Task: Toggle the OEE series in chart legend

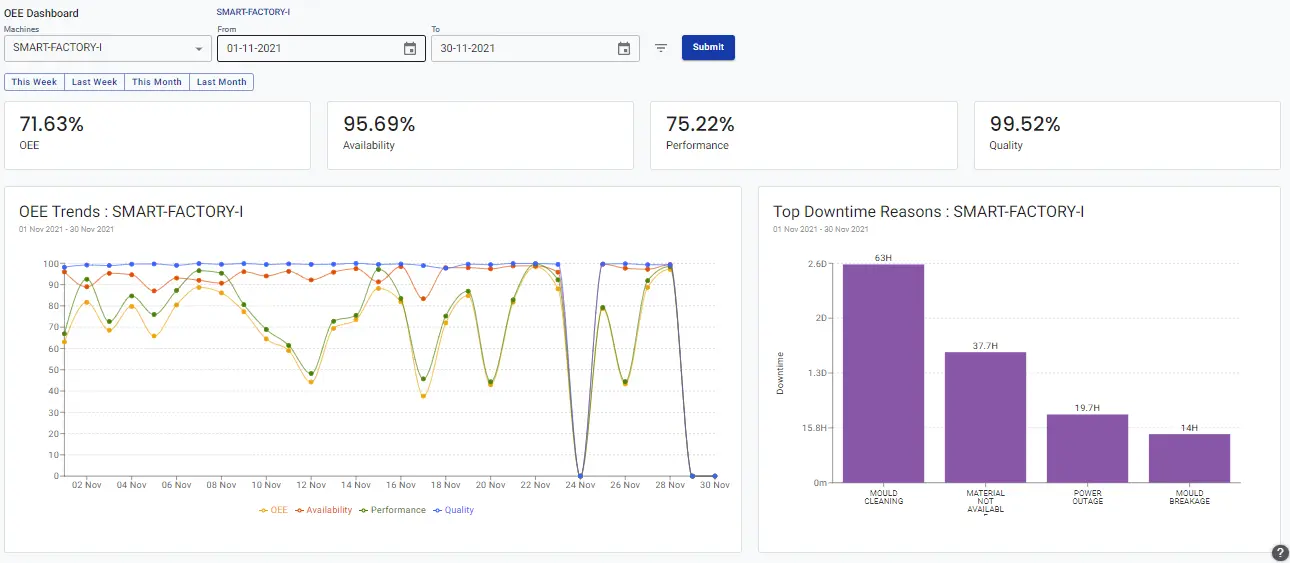Action: [x=273, y=510]
